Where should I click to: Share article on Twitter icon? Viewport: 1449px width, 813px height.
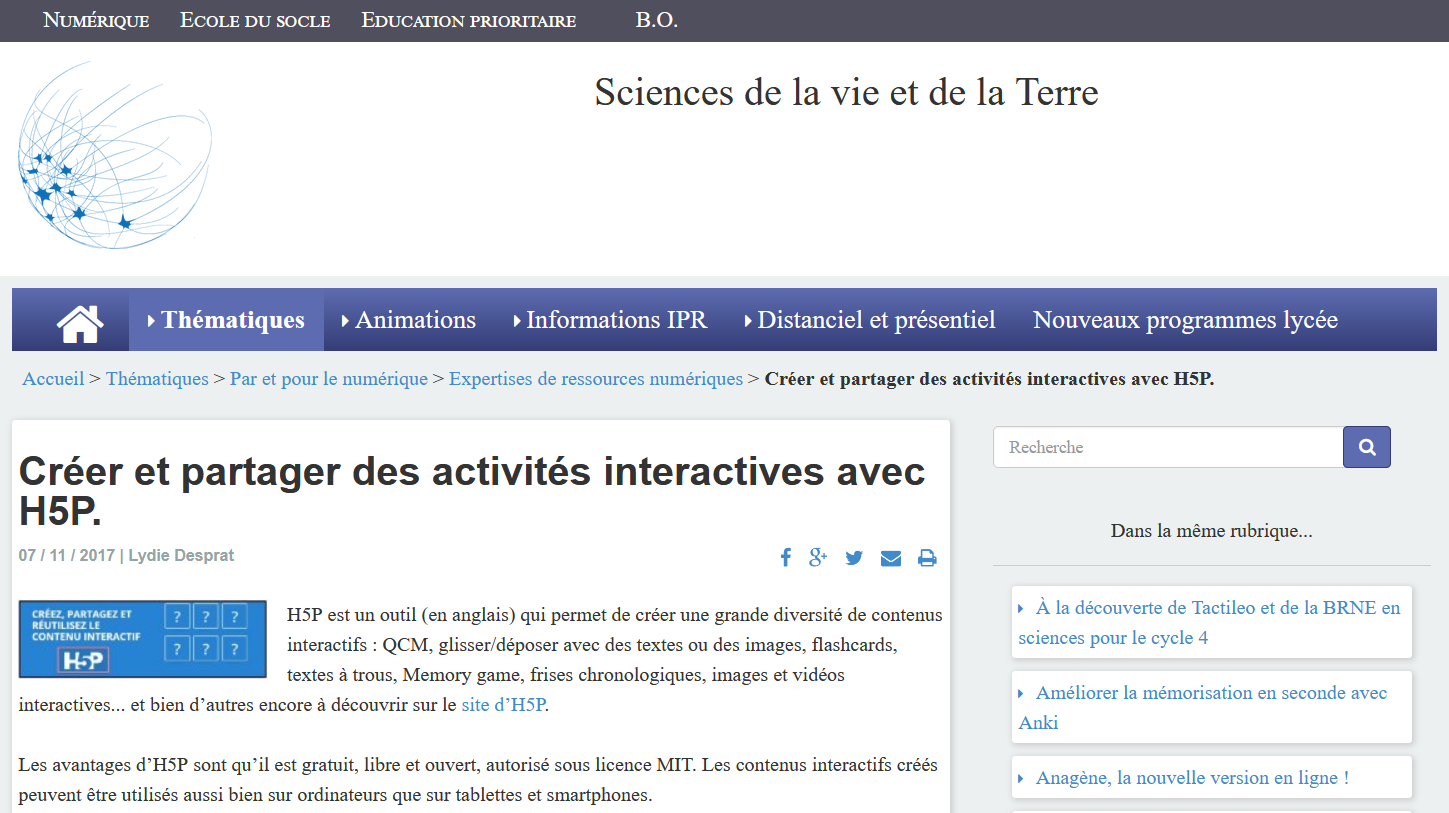(x=854, y=558)
